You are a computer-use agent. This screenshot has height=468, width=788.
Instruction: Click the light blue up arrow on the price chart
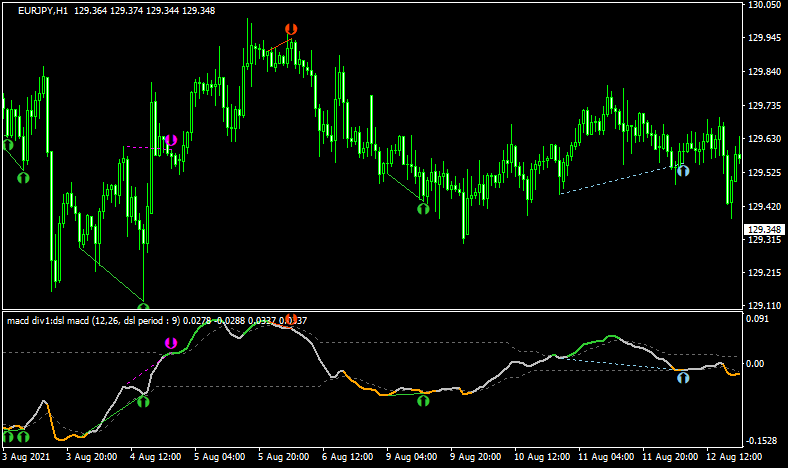pos(683,171)
